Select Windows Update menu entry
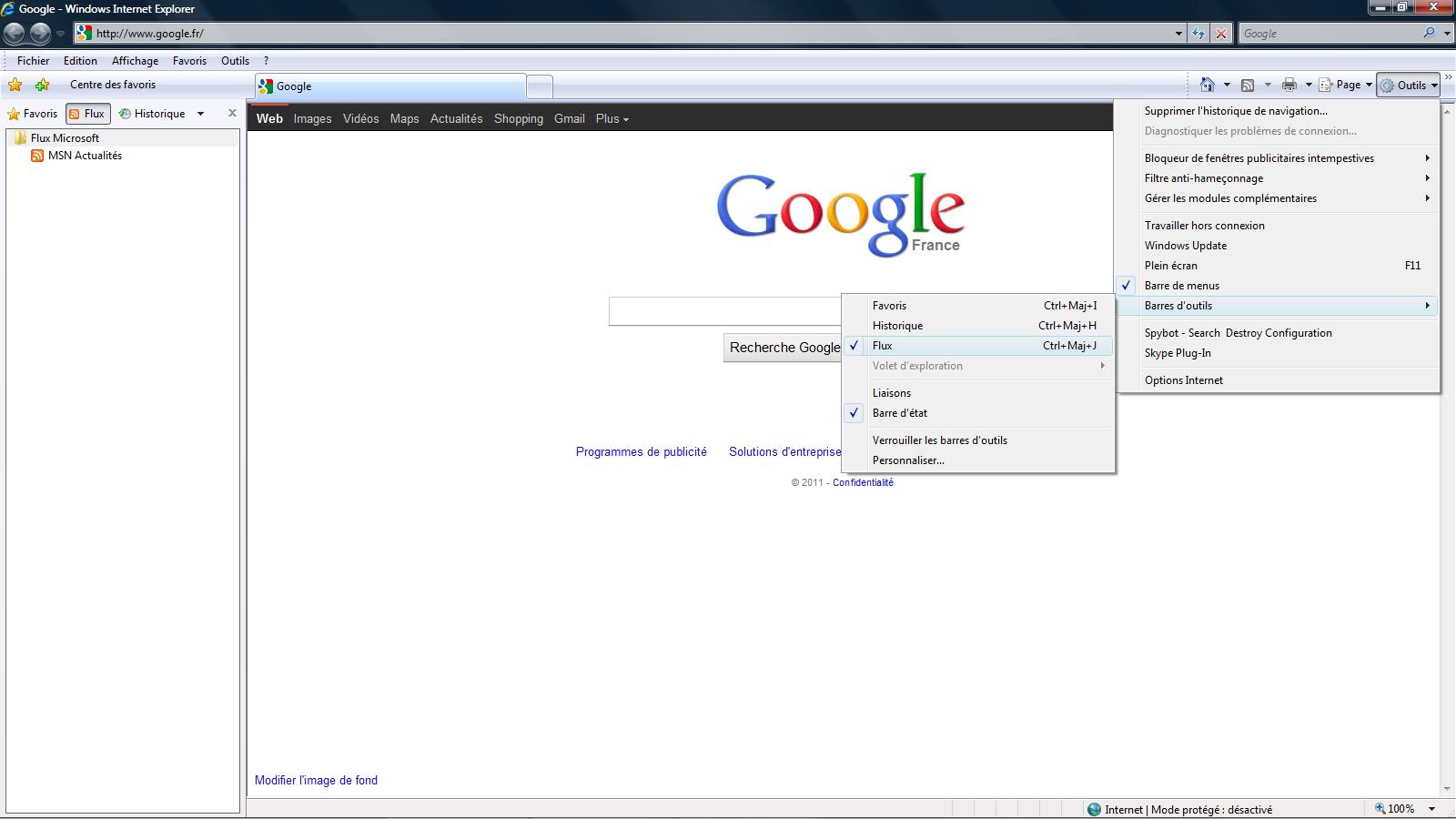The height and width of the screenshot is (819, 1456). (x=1278, y=246)
